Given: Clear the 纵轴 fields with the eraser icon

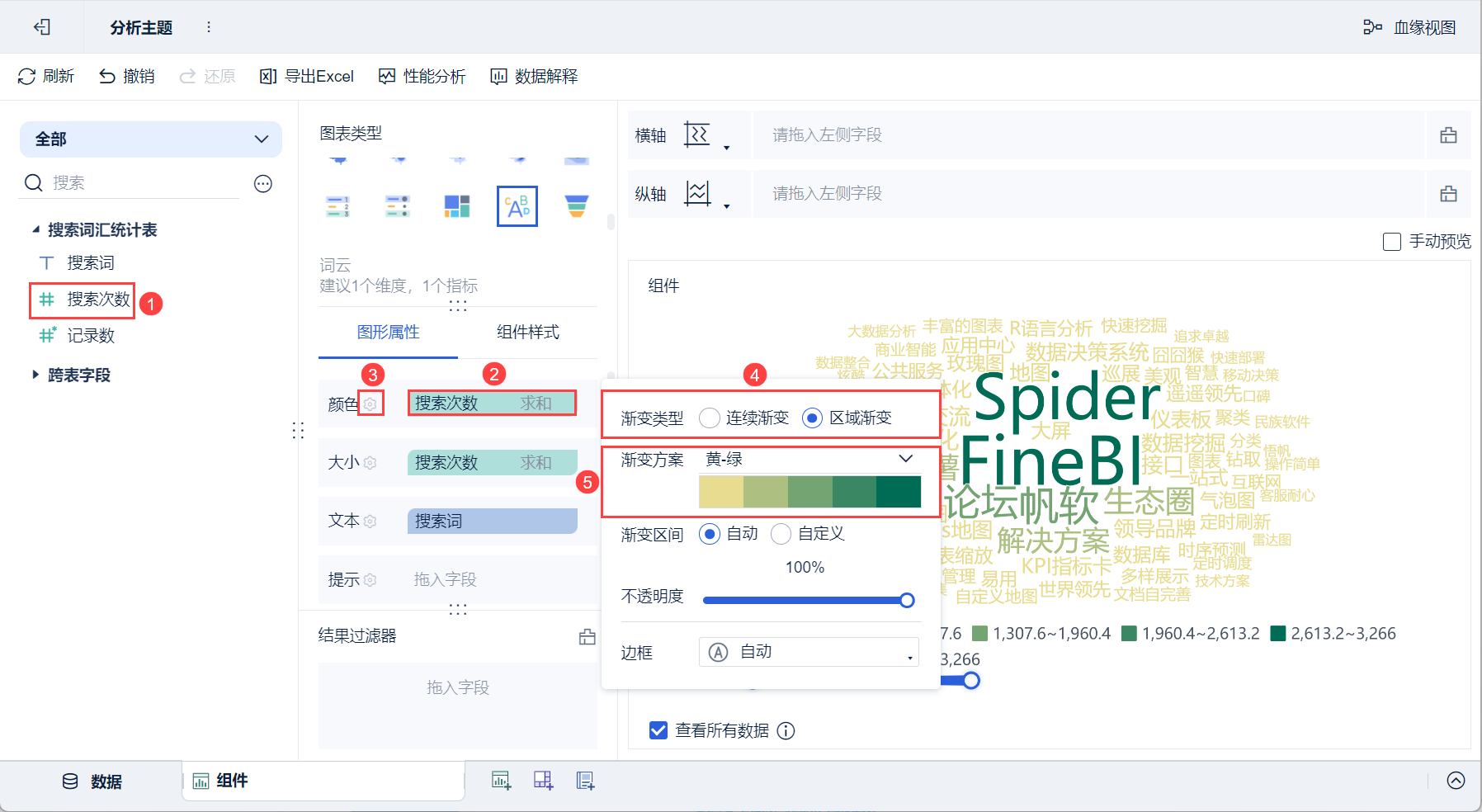Looking at the screenshot, I should click(x=1448, y=194).
